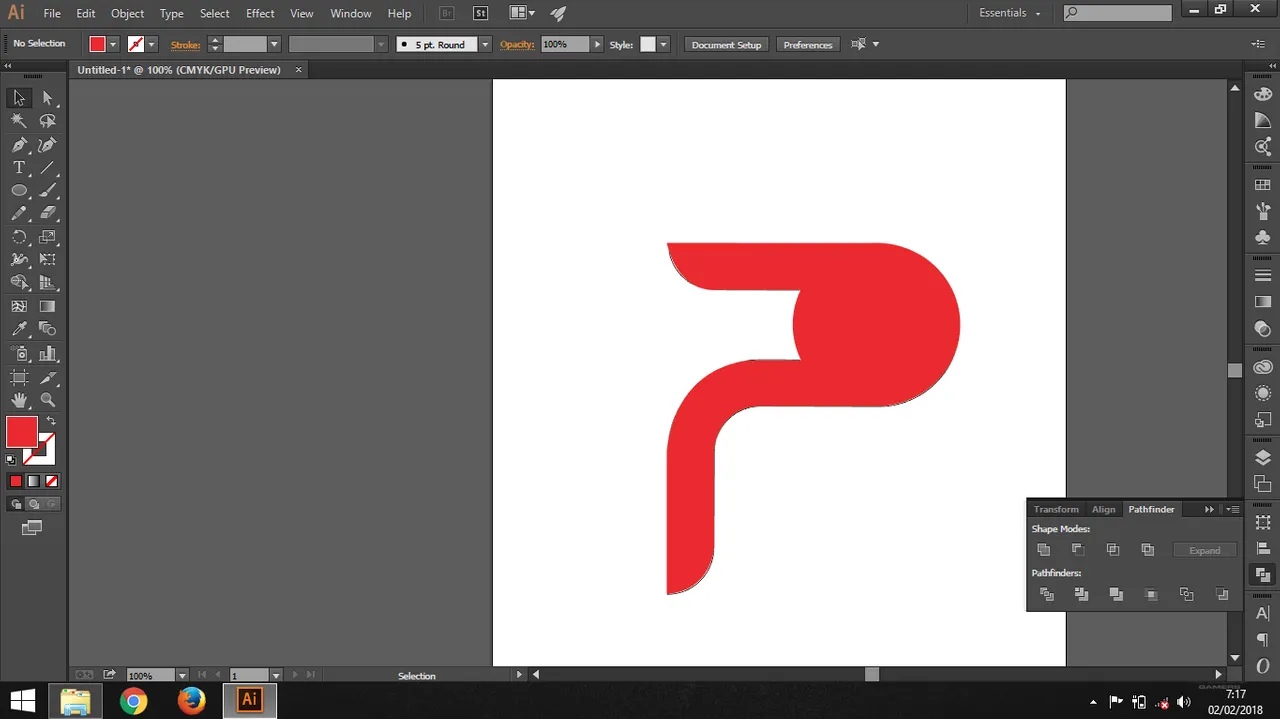Open 5 pt. Round brush dropdown
Image resolution: width=1280 pixels, height=719 pixels.
[x=485, y=44]
